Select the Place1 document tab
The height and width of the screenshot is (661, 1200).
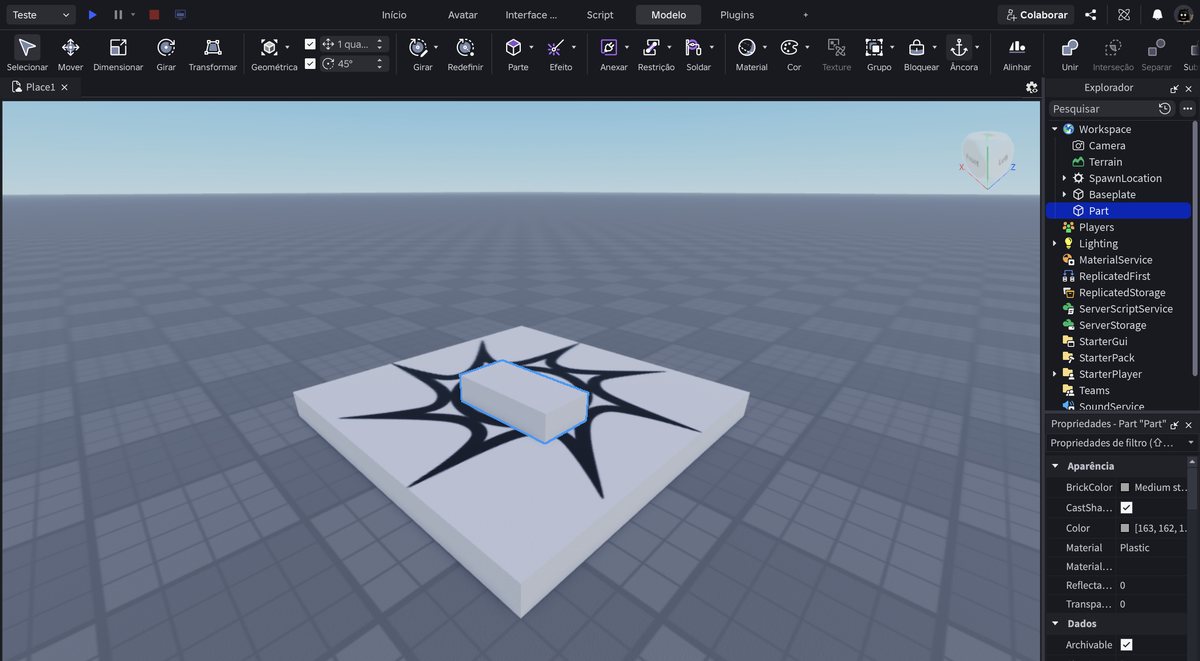tap(40, 87)
